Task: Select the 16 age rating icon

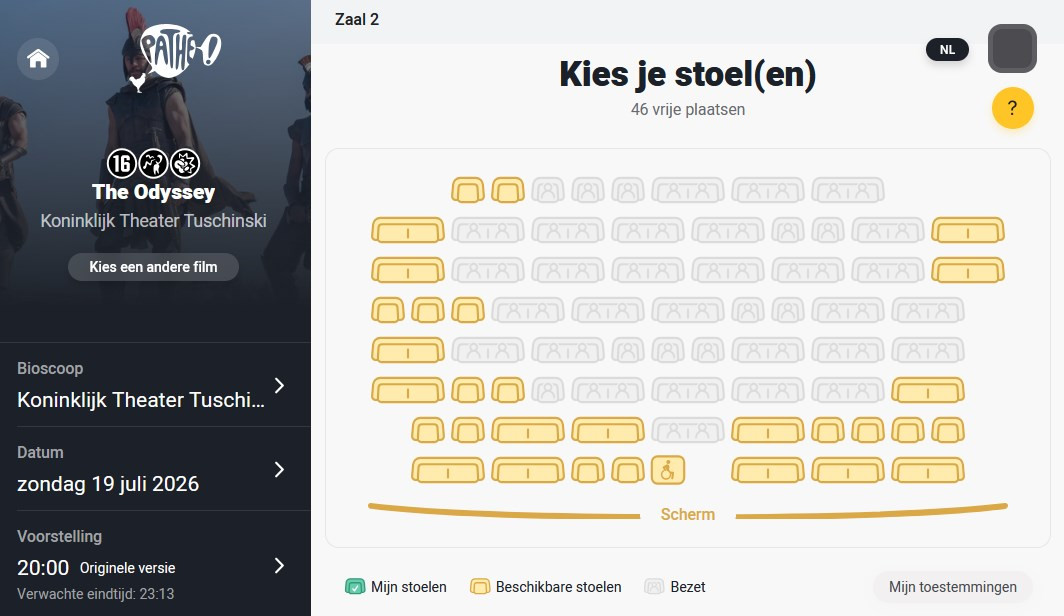Action: coord(121,163)
